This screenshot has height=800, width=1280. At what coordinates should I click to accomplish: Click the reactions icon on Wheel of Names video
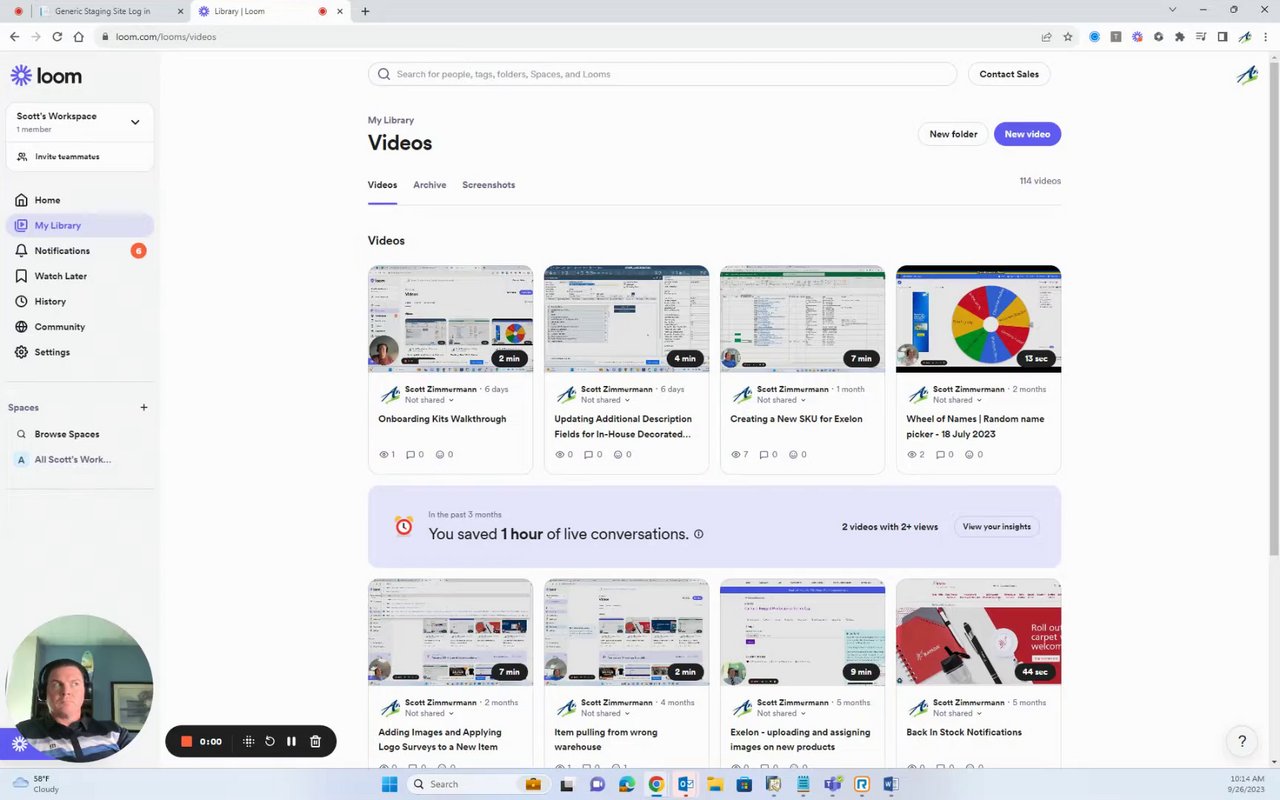point(968,454)
